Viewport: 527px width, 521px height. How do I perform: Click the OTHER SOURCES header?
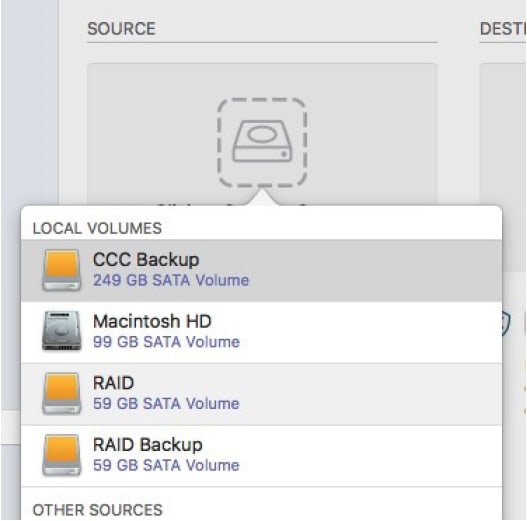(97, 510)
